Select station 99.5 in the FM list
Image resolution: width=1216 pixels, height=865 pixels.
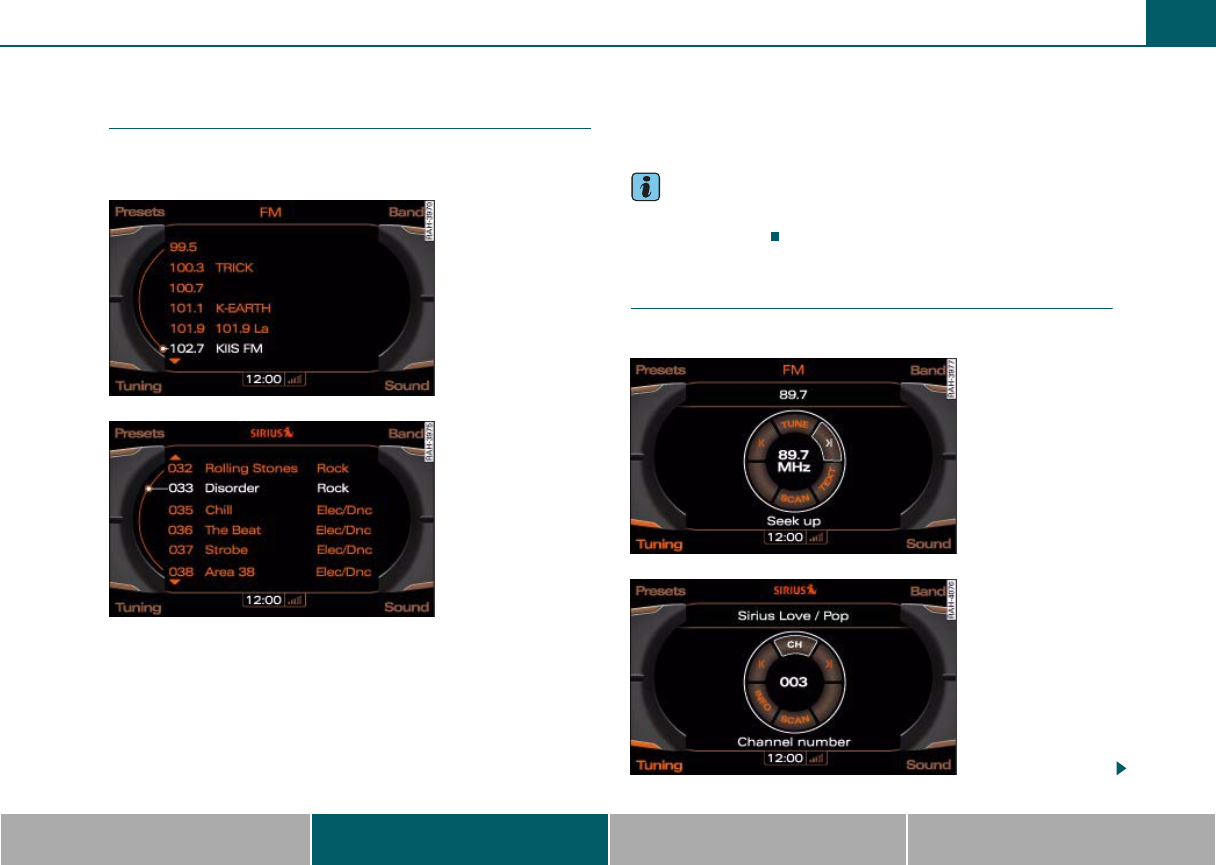(184, 247)
